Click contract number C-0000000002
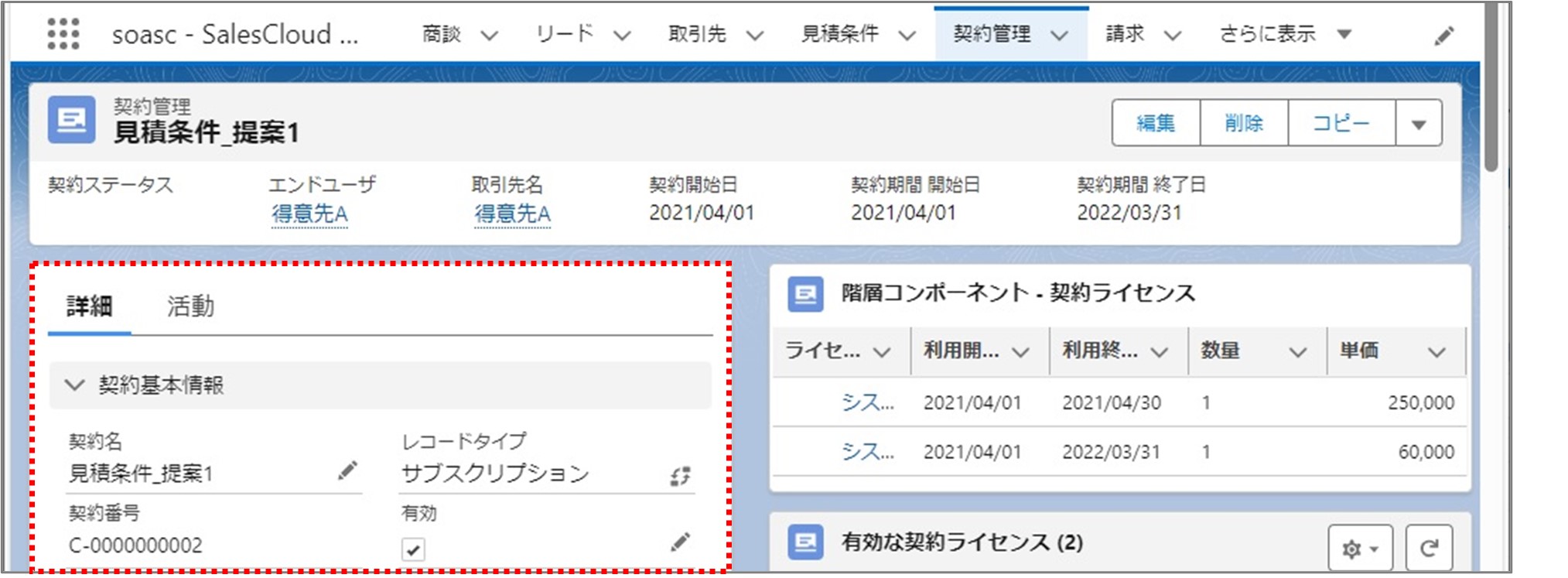 point(135,546)
